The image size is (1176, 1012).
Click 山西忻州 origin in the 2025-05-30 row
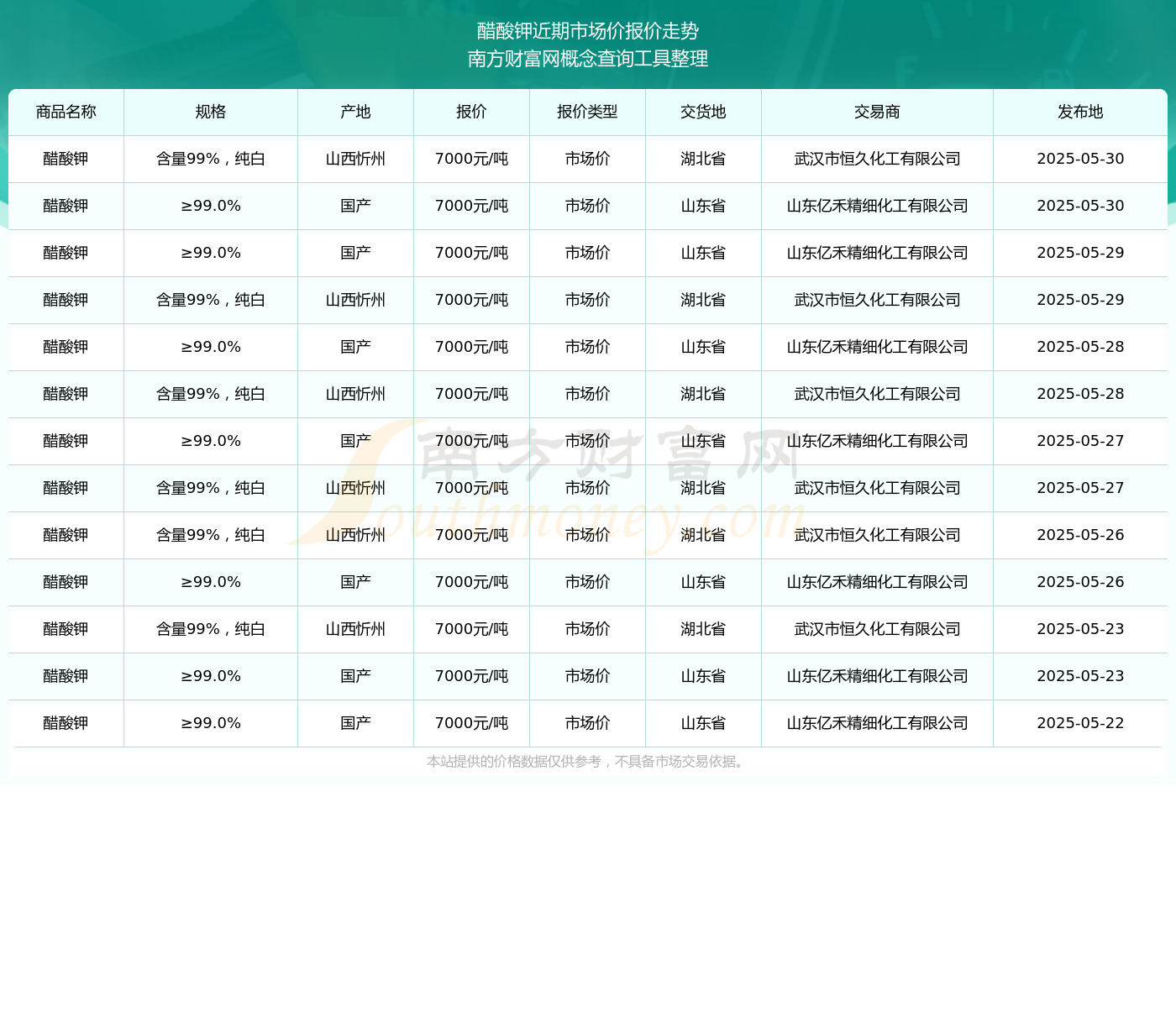pos(356,159)
